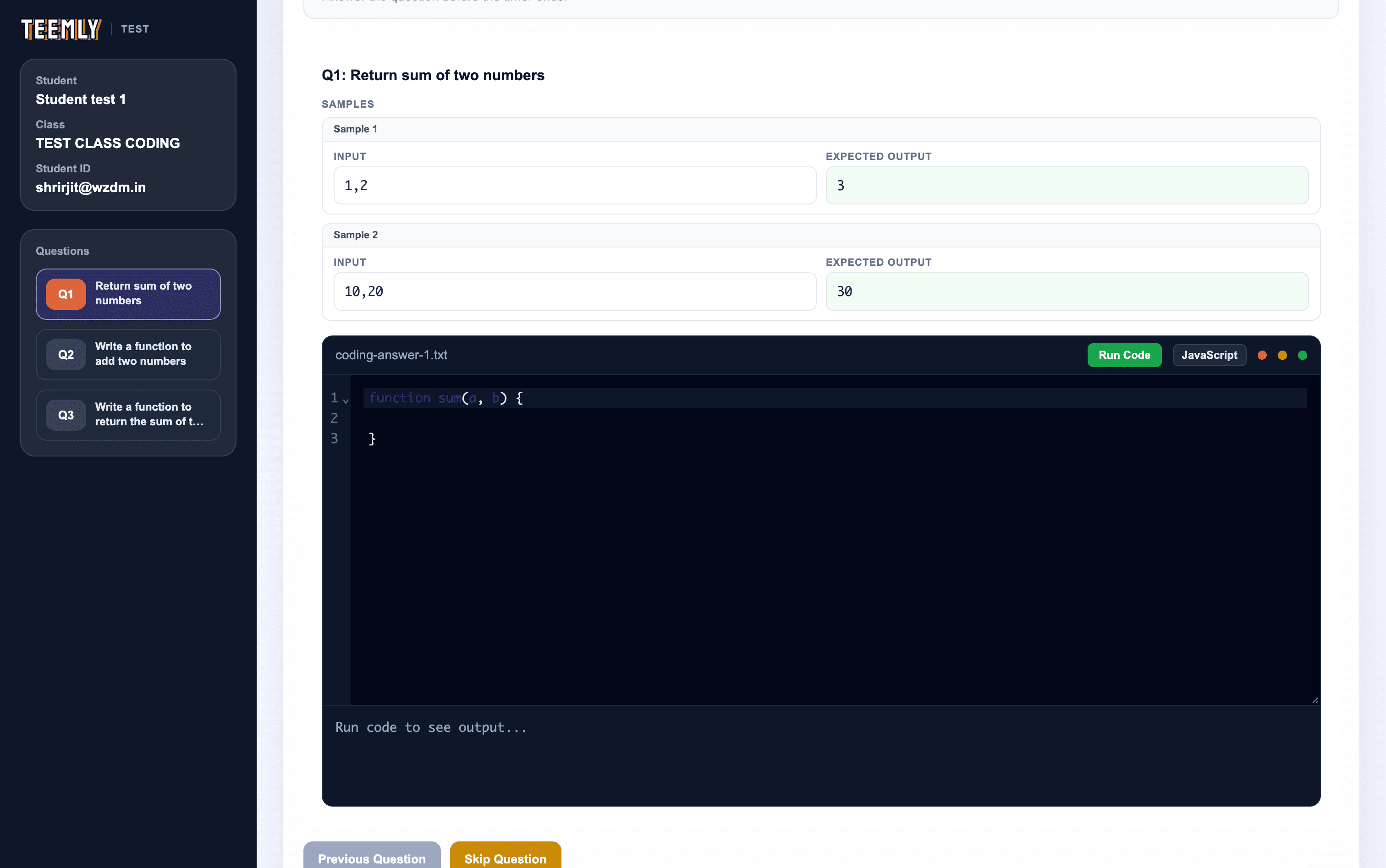Click the student name 'Student test 1'

point(80,99)
